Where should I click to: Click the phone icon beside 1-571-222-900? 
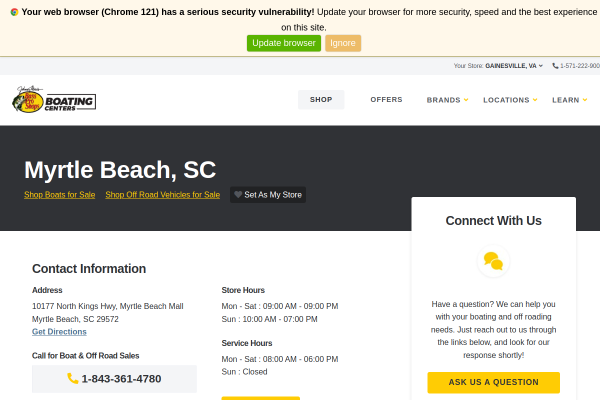point(555,66)
